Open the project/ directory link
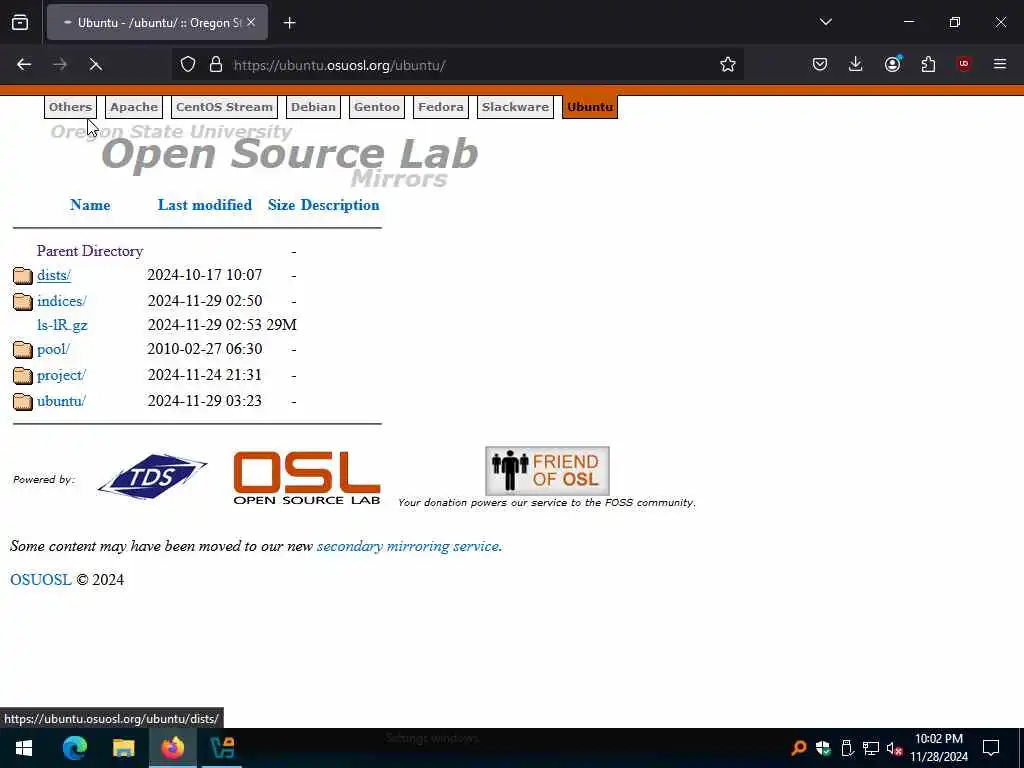 coord(61,375)
